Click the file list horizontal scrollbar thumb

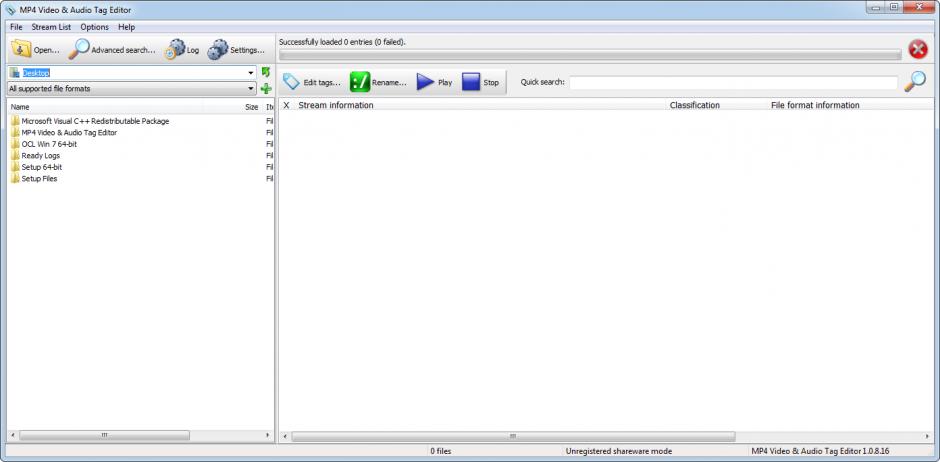(104, 435)
